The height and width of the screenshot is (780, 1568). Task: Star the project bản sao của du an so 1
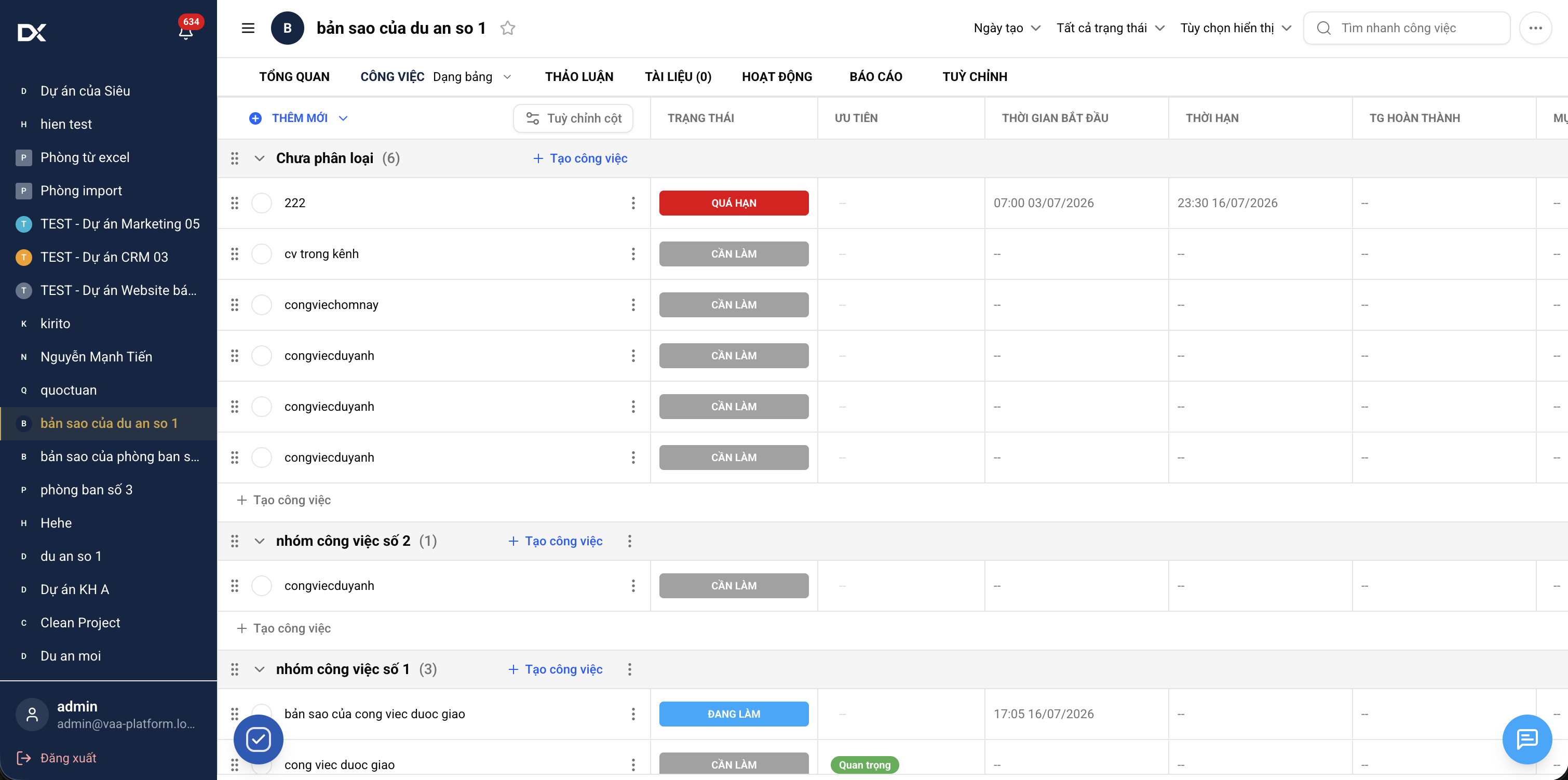click(x=508, y=28)
